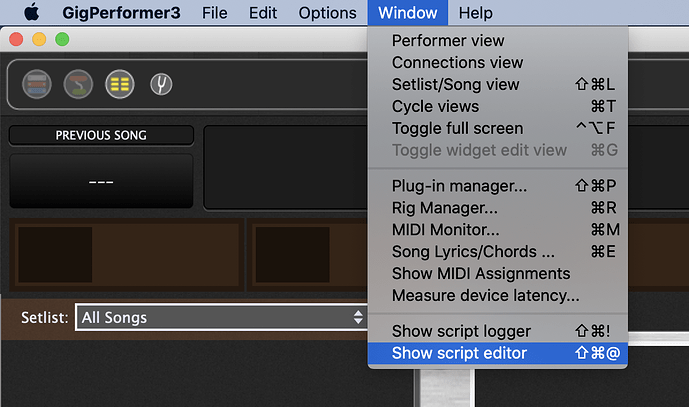Screen dimensions: 689x407
Task: Choose Show MIDI Assignments
Action: 497,274
